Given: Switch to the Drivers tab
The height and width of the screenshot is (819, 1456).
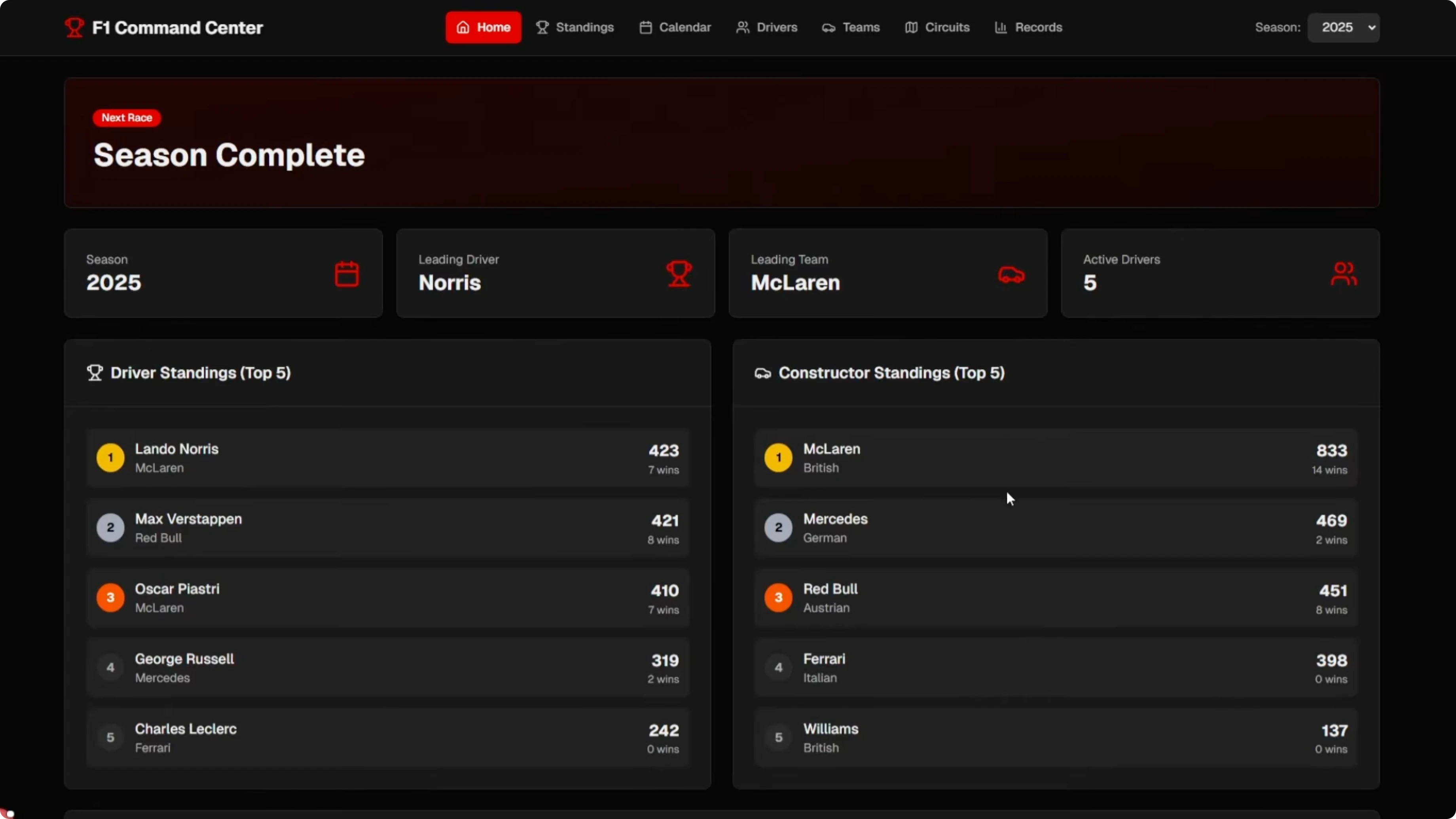Looking at the screenshot, I should (766, 28).
